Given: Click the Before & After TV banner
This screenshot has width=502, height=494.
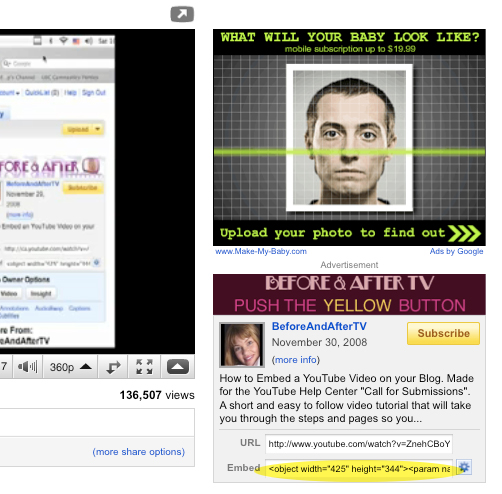Looking at the screenshot, I should (349, 294).
